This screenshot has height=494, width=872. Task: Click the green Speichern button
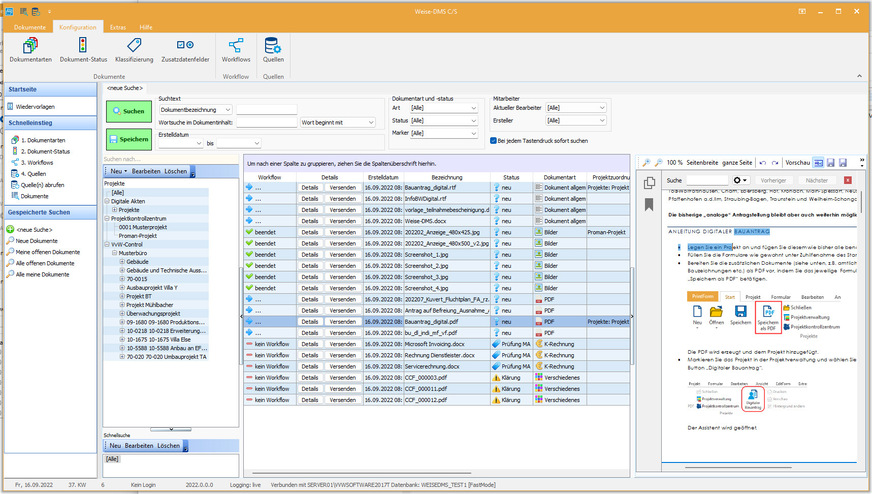click(127, 140)
